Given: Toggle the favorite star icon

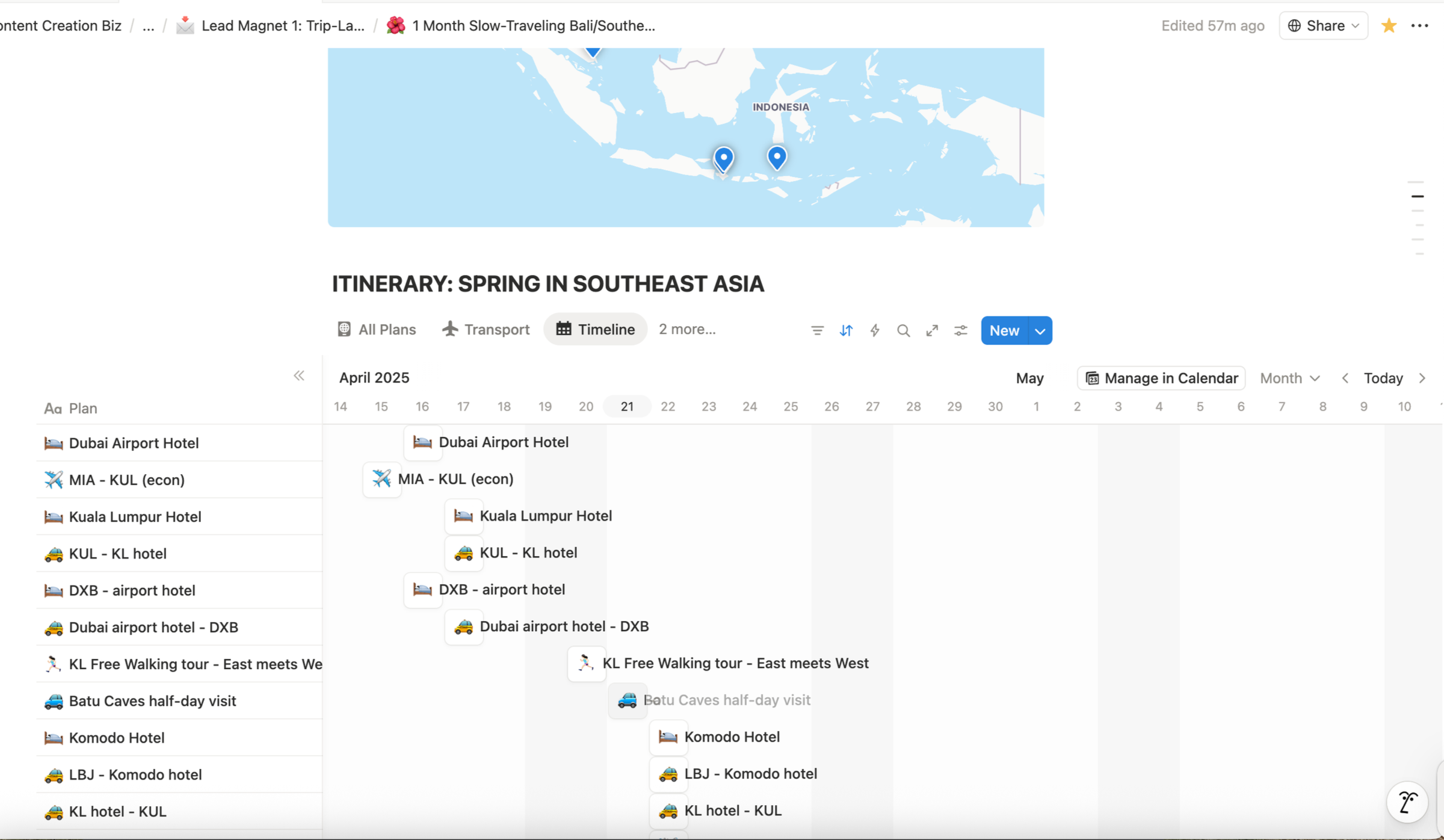Looking at the screenshot, I should click(1389, 26).
